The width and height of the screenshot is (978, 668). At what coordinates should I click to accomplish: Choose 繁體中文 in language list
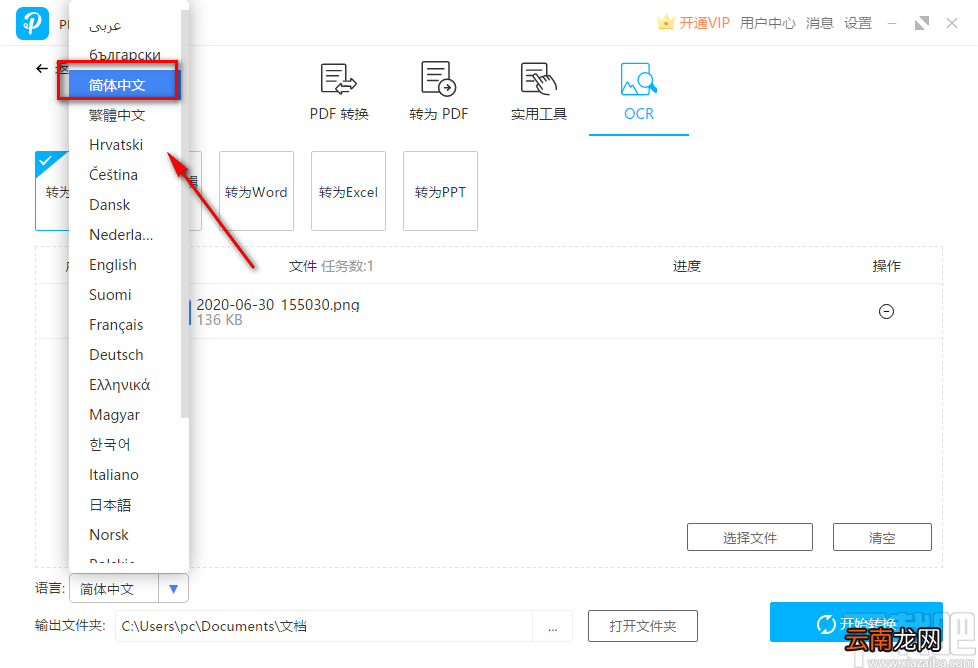coord(125,115)
